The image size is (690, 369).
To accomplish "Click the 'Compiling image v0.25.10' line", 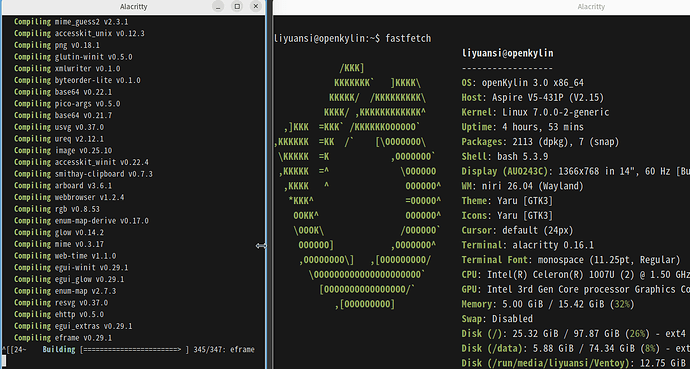I will (x=63, y=150).
